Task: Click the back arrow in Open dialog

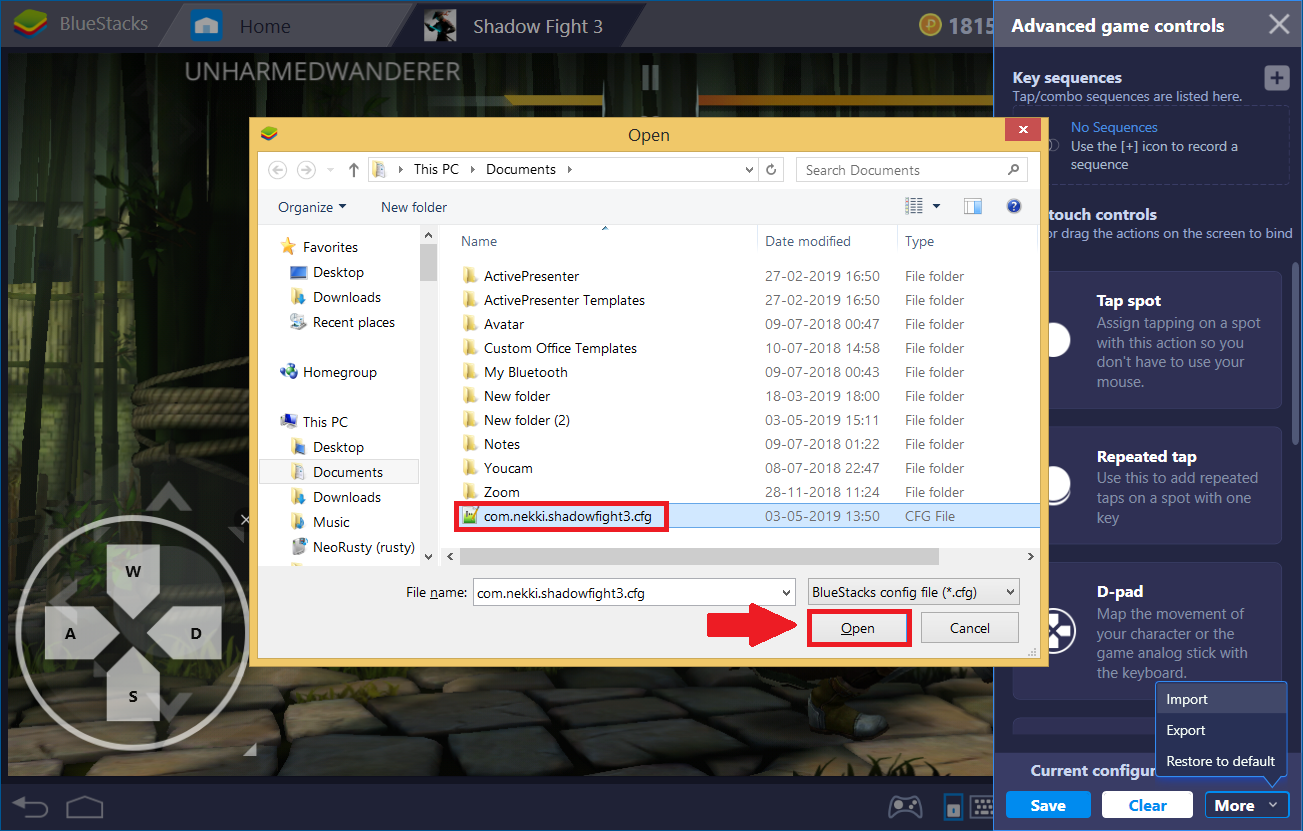Action: pos(278,170)
